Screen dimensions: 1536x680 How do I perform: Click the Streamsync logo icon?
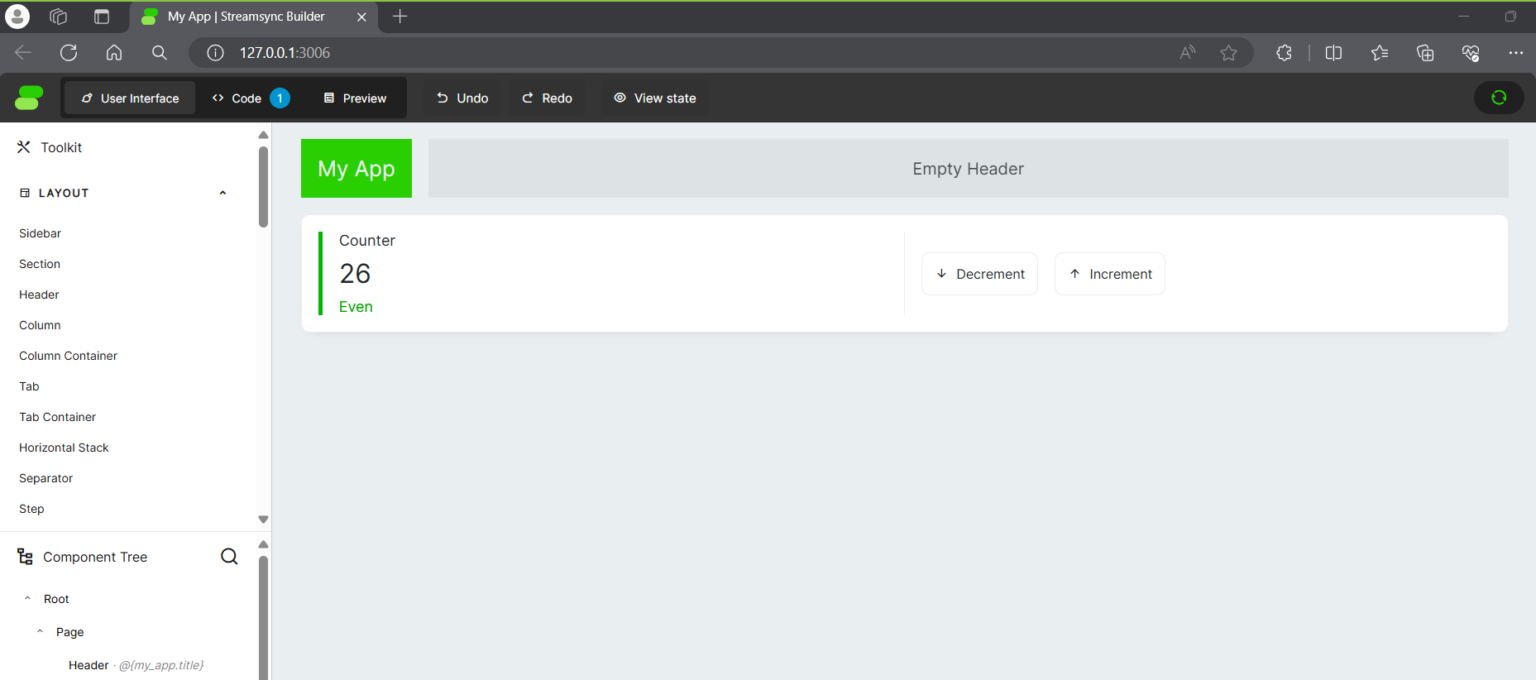(29, 98)
